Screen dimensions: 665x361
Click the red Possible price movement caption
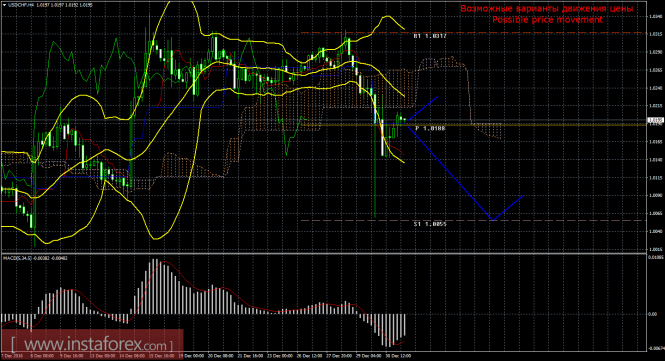(547, 20)
